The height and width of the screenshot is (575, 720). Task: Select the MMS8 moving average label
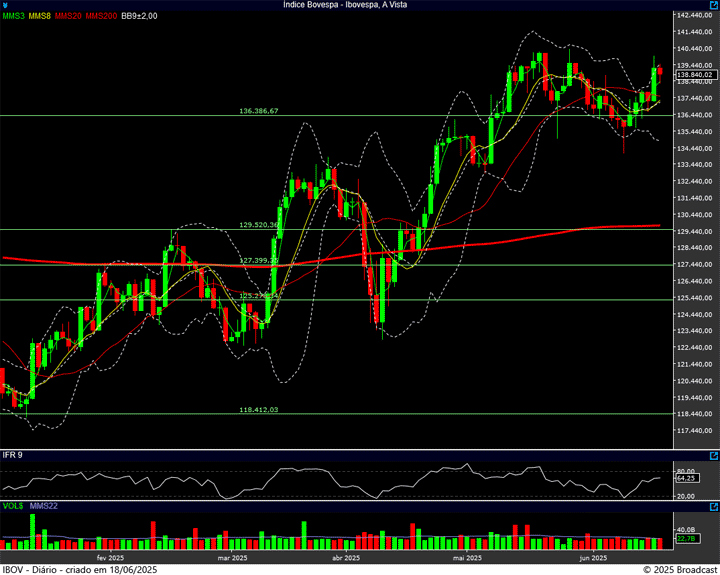(x=40, y=16)
